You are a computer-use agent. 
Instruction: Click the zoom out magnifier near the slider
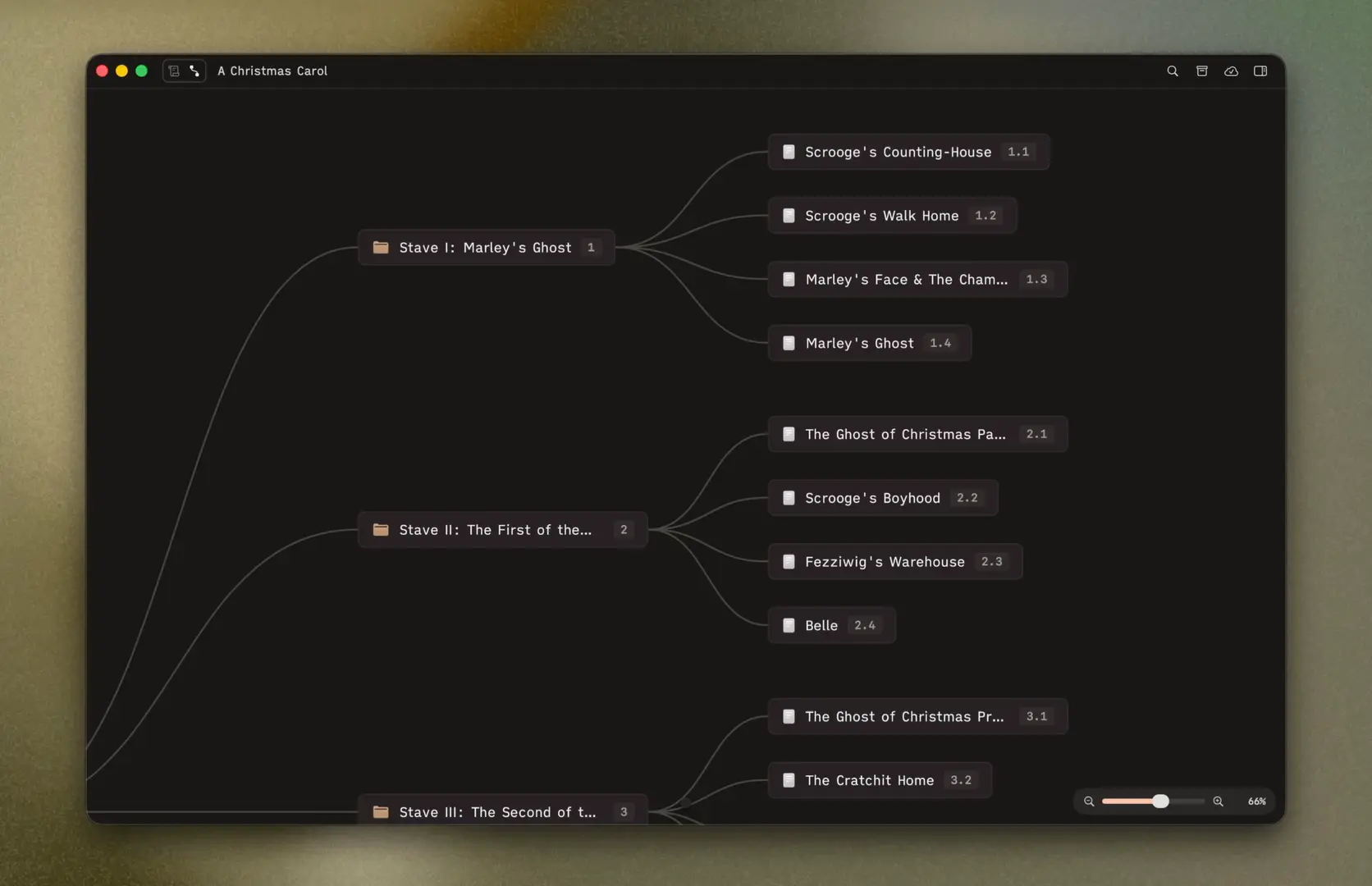tap(1088, 802)
